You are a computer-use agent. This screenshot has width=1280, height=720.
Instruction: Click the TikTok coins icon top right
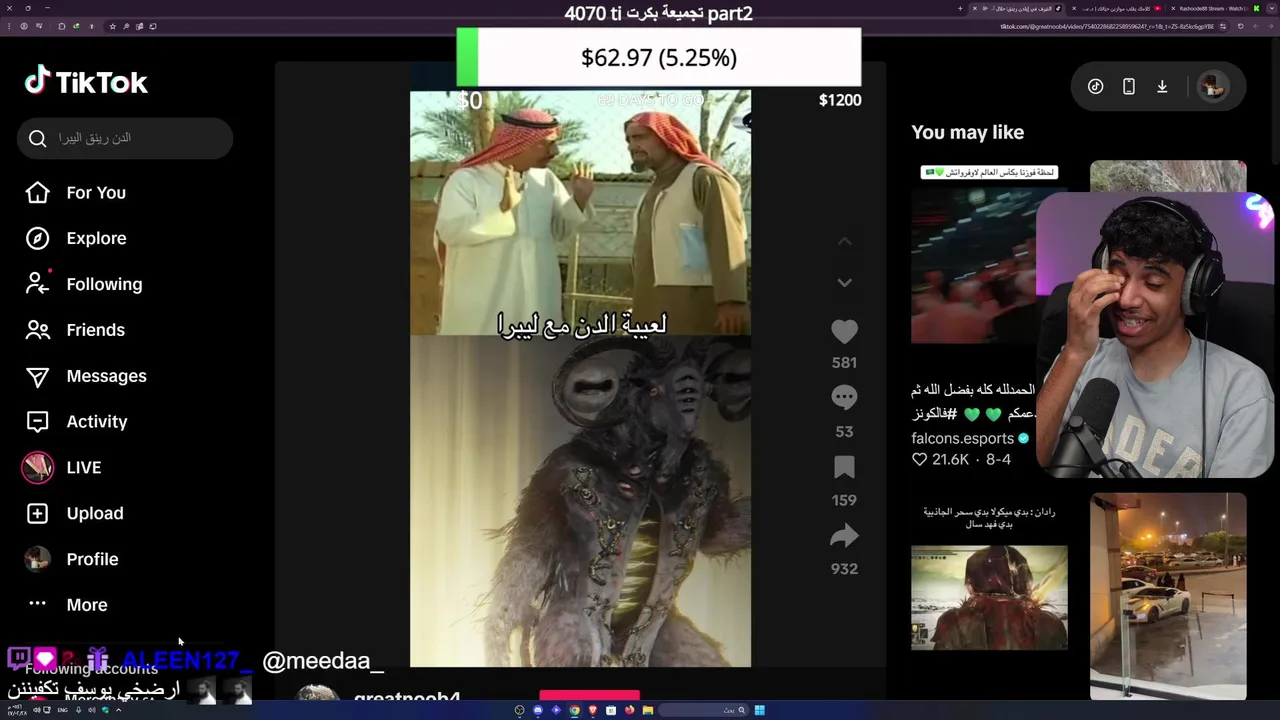coord(1095,87)
